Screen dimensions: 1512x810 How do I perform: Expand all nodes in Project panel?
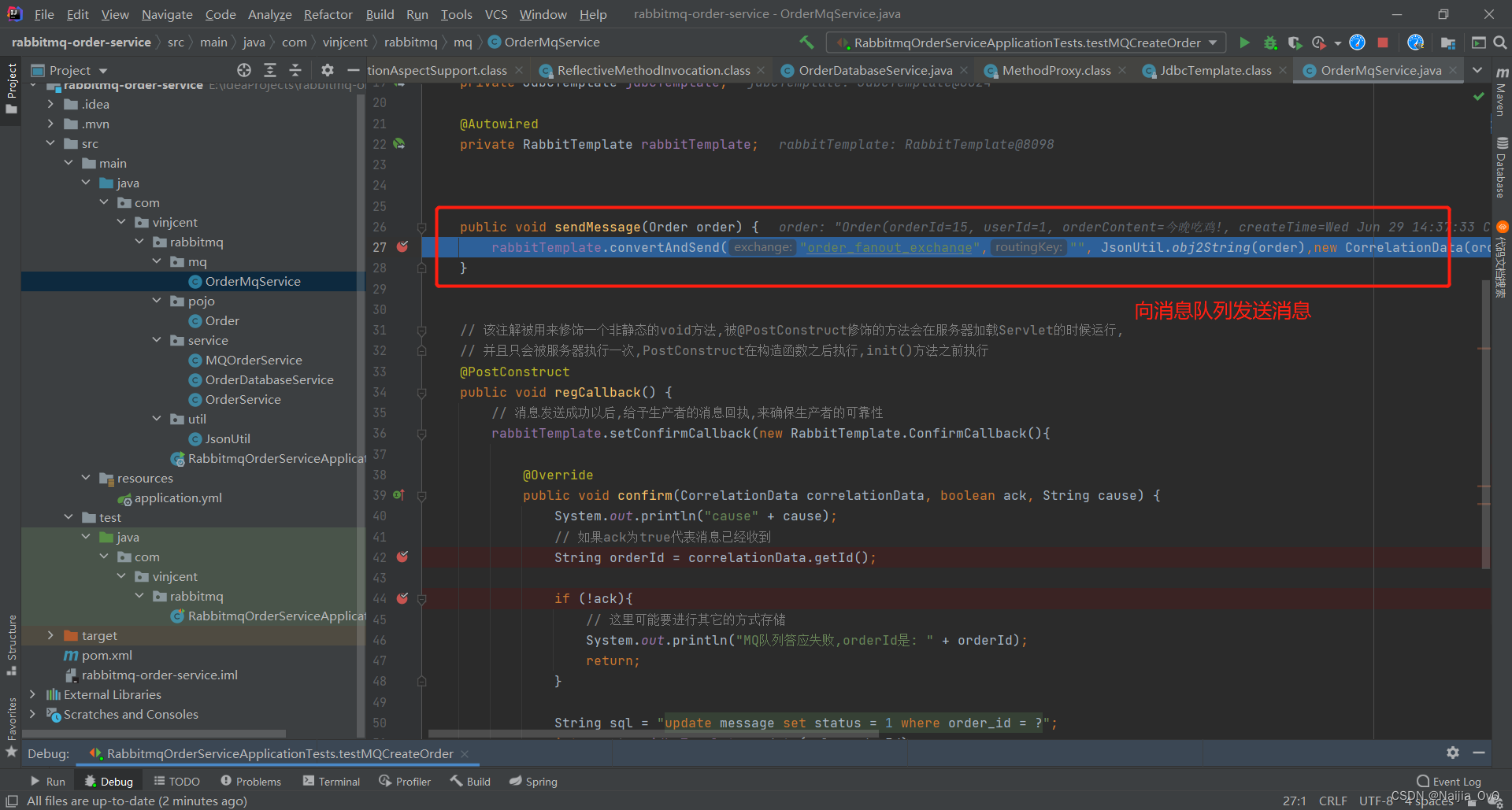point(270,70)
